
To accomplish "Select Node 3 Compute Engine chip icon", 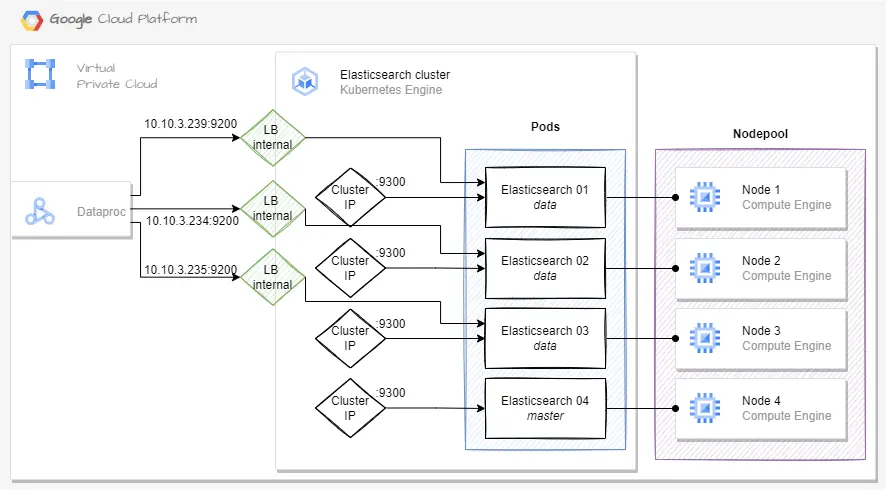I will coord(705,338).
